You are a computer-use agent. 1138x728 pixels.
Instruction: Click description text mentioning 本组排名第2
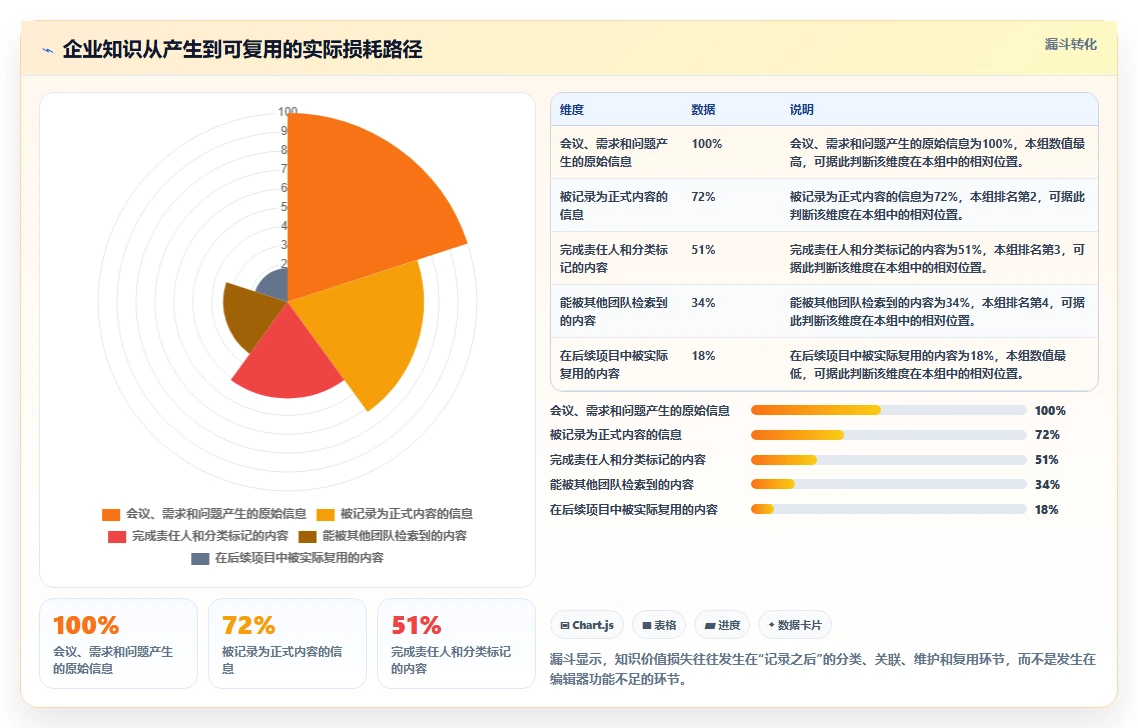(938, 205)
